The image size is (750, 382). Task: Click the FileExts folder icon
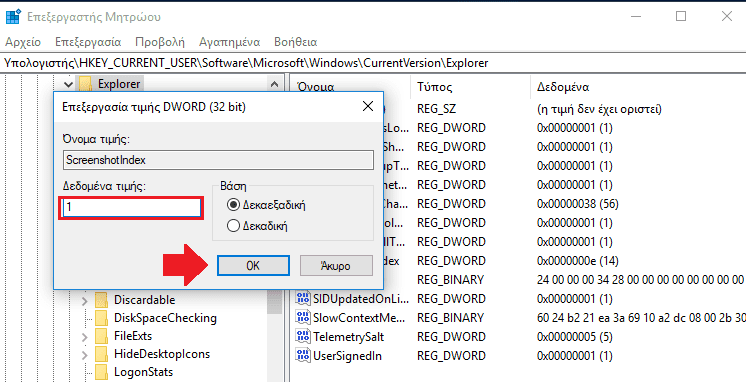[101, 336]
